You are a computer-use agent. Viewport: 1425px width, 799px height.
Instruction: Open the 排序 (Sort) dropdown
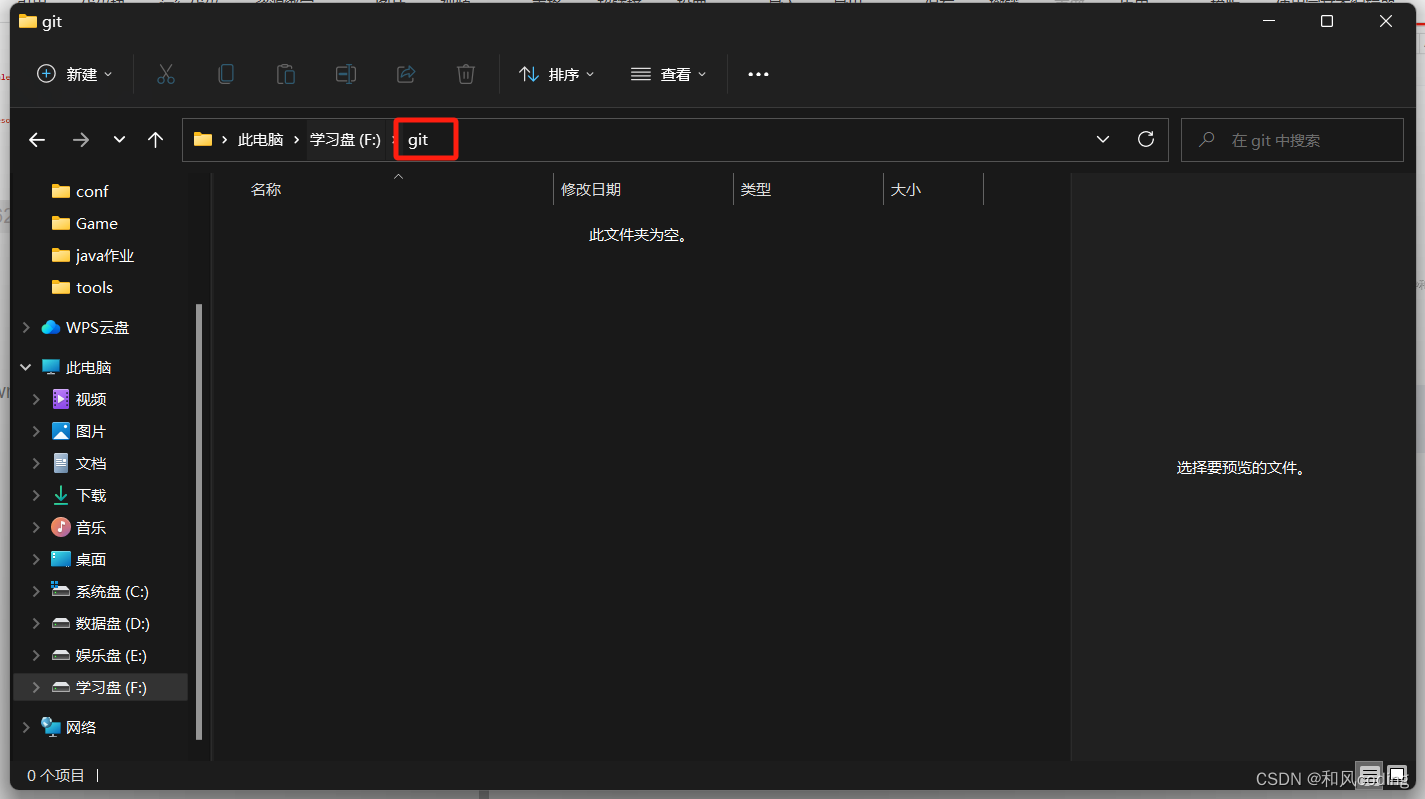[x=557, y=74]
